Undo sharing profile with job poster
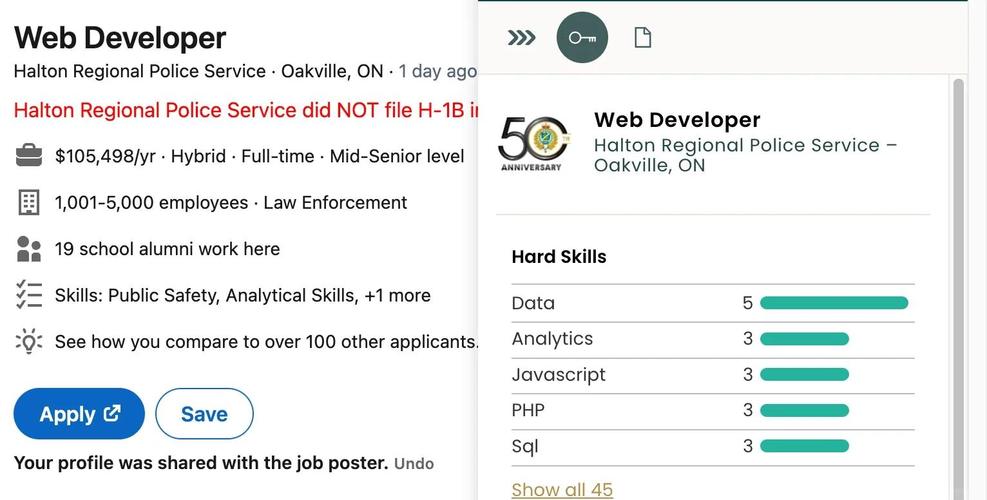The image size is (987, 500). point(414,464)
